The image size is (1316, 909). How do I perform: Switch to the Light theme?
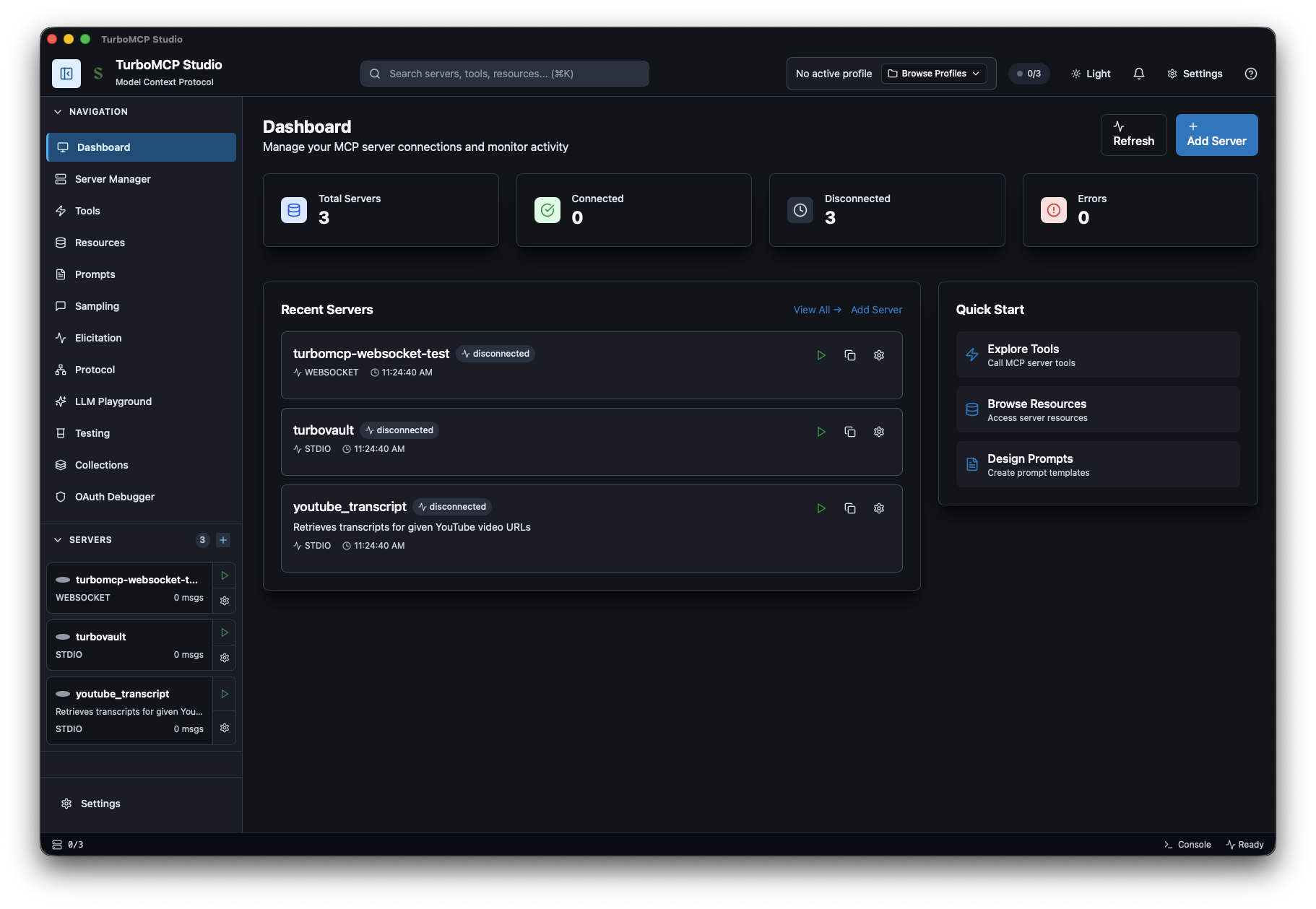pyautogui.click(x=1091, y=74)
